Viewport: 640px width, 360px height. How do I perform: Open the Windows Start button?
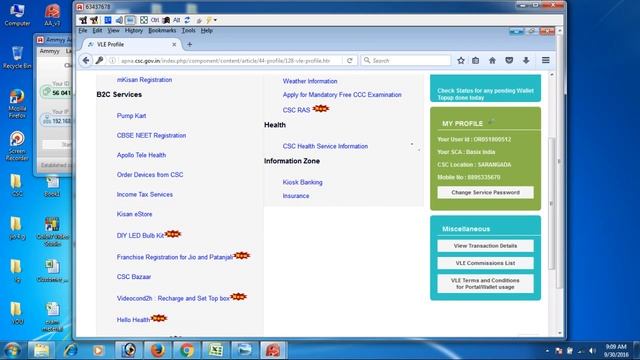(12, 350)
